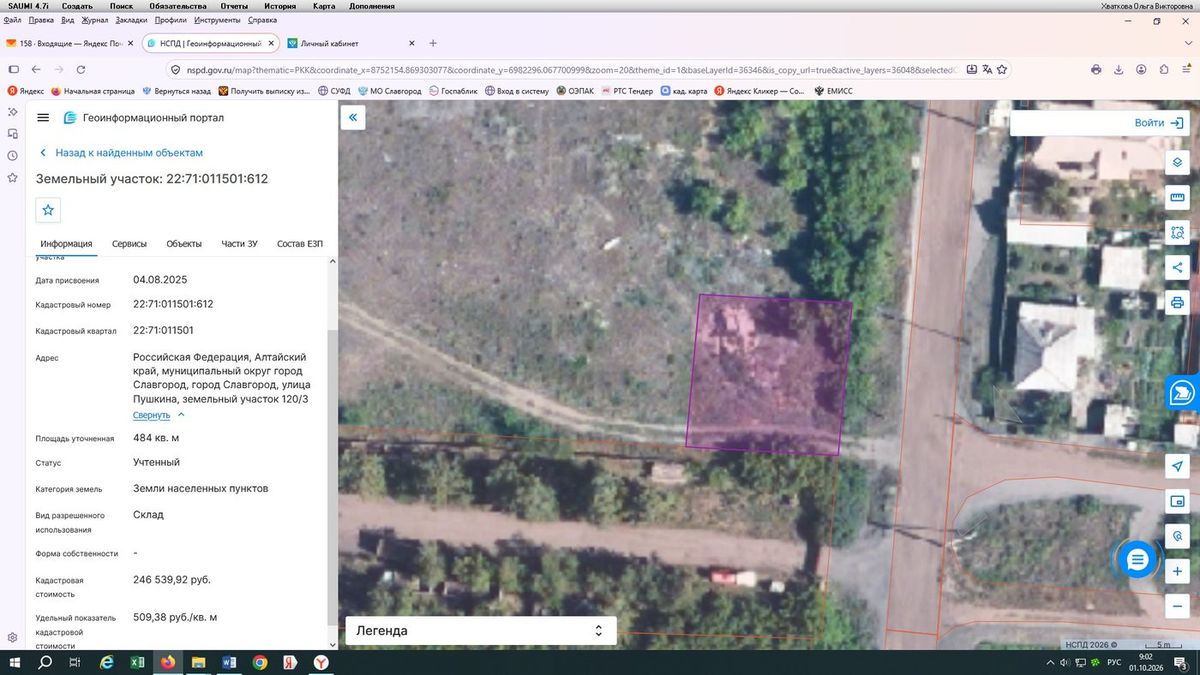Open the map layers panel
This screenshot has width=1200, height=675.
tap(1177, 163)
